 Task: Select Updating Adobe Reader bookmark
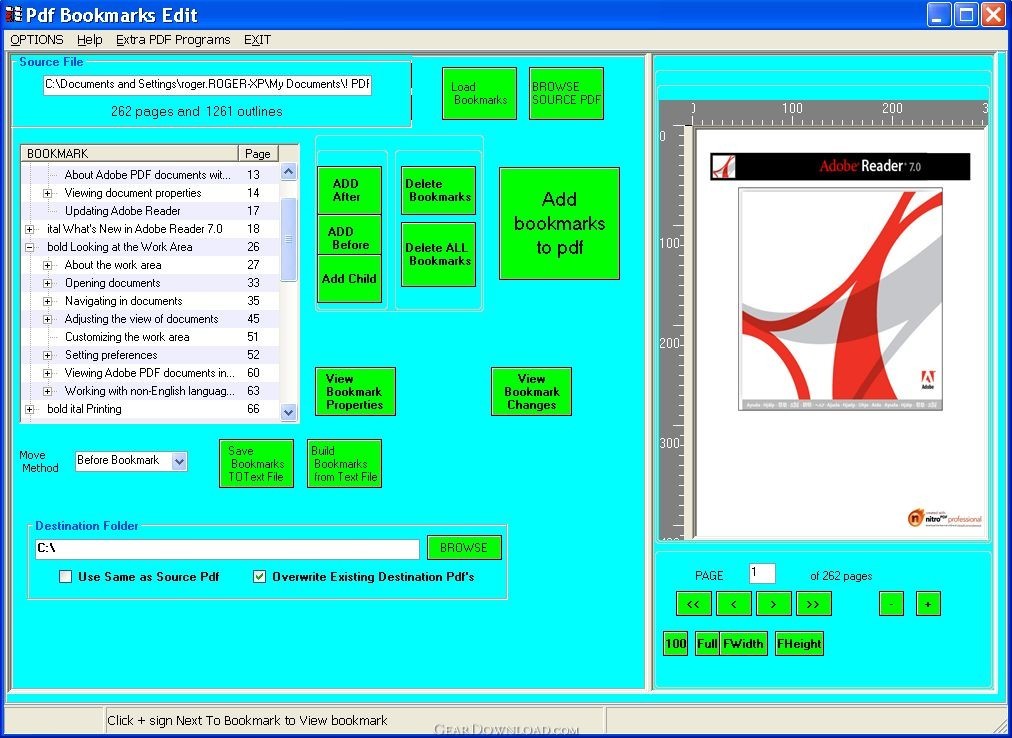point(123,211)
